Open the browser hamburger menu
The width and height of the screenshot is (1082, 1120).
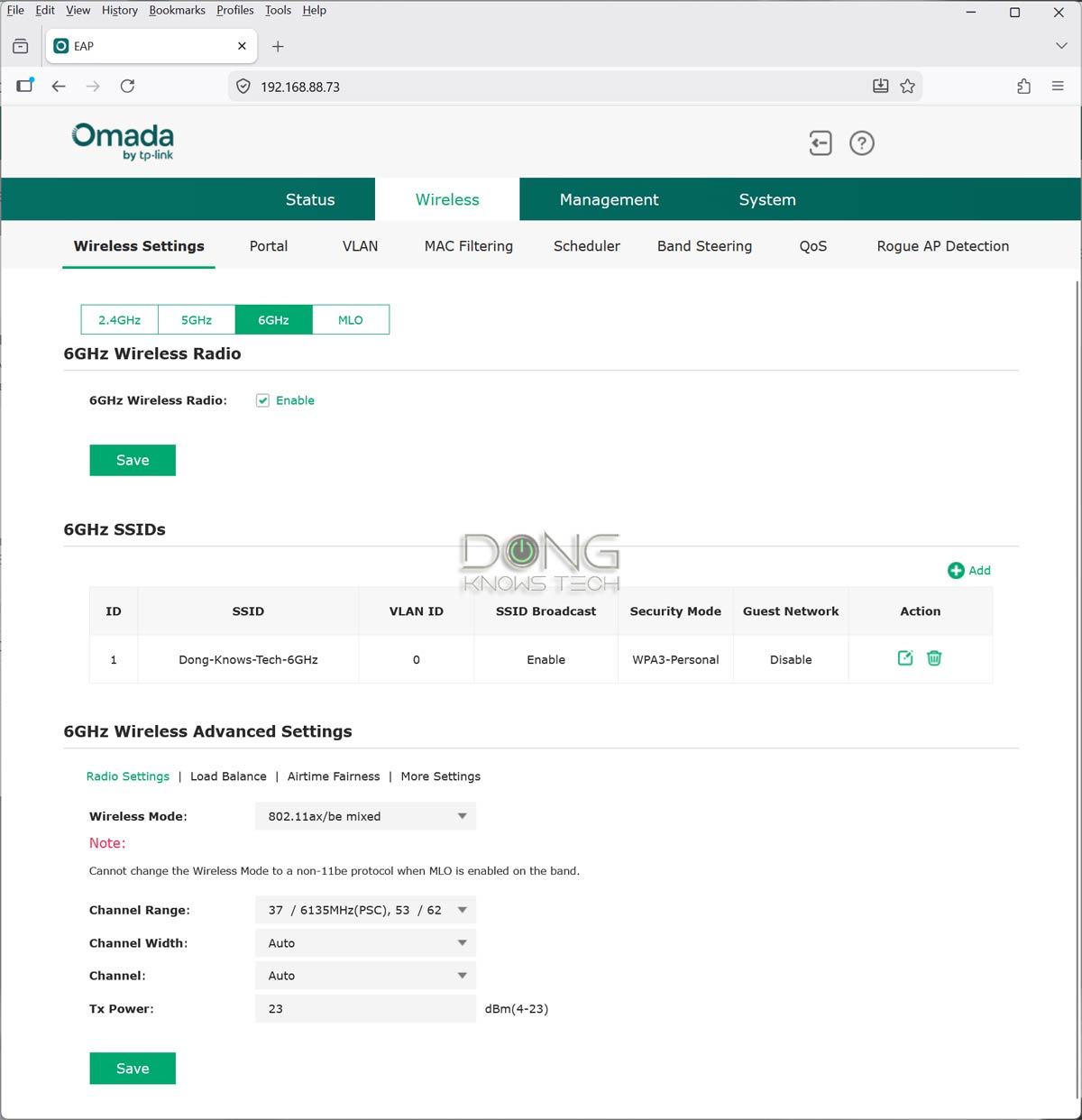click(x=1058, y=86)
